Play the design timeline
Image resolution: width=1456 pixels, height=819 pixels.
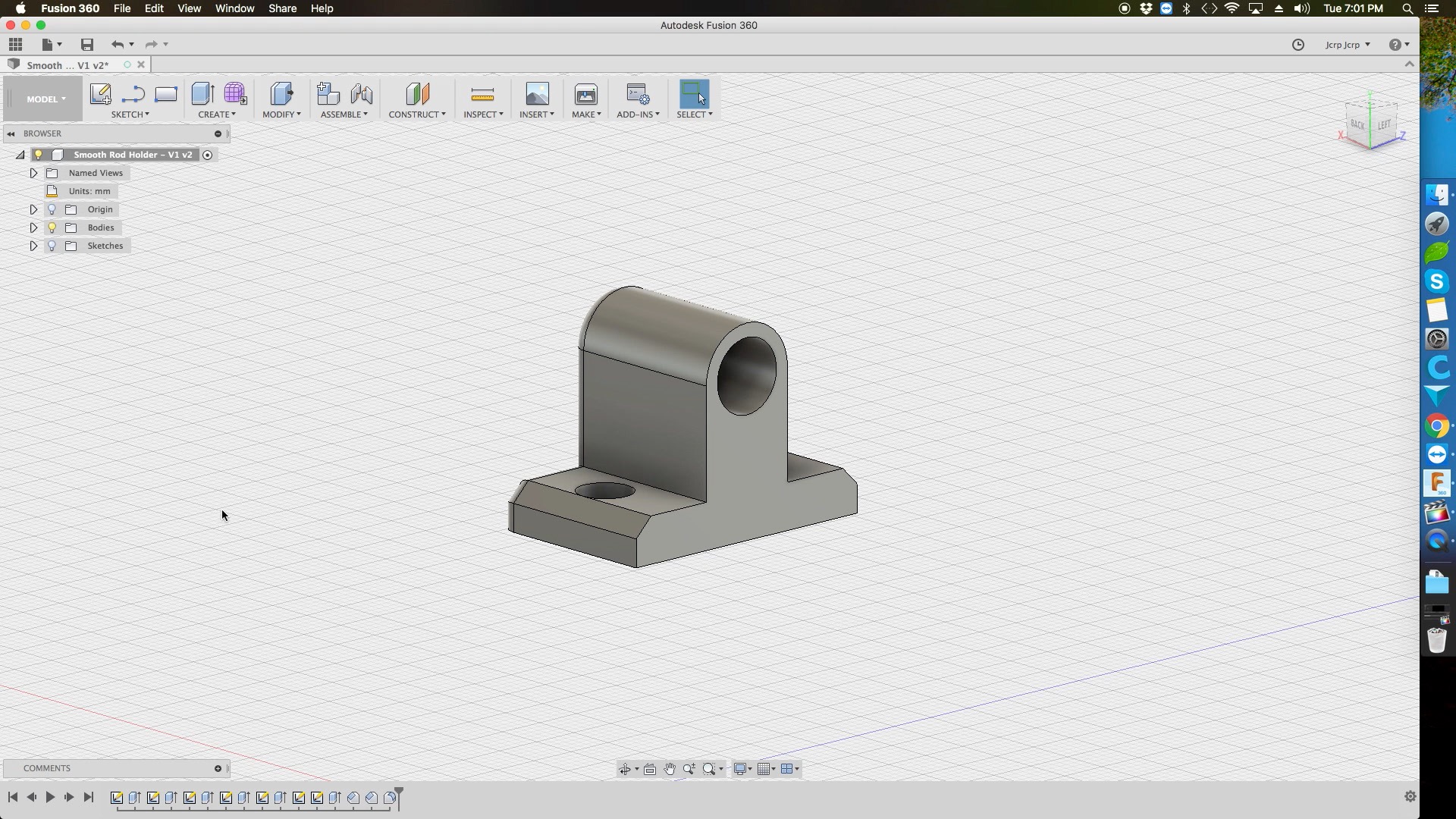tap(49, 797)
